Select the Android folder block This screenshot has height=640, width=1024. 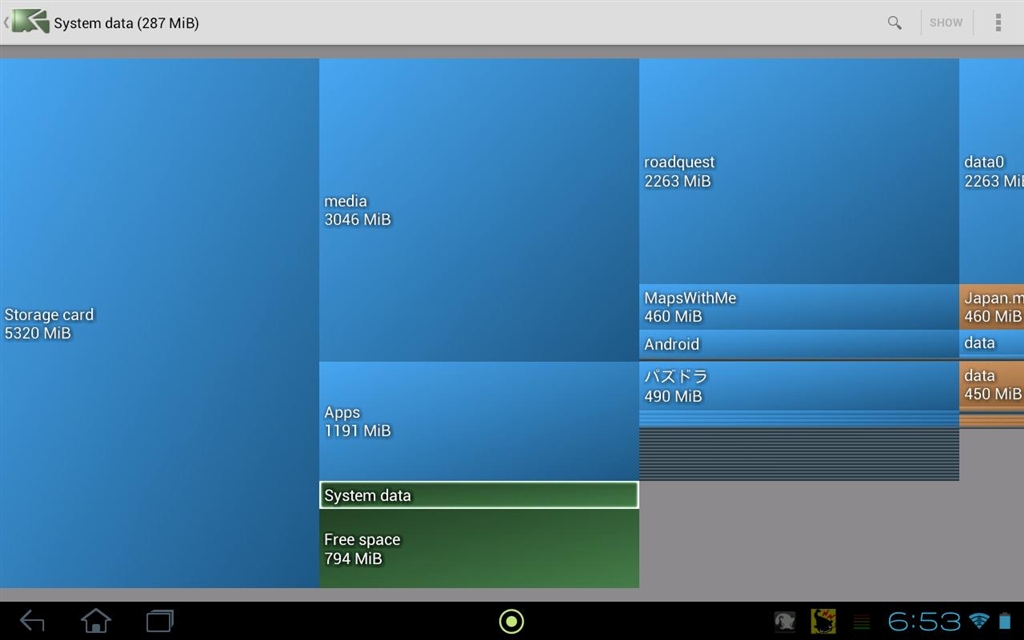coord(799,344)
